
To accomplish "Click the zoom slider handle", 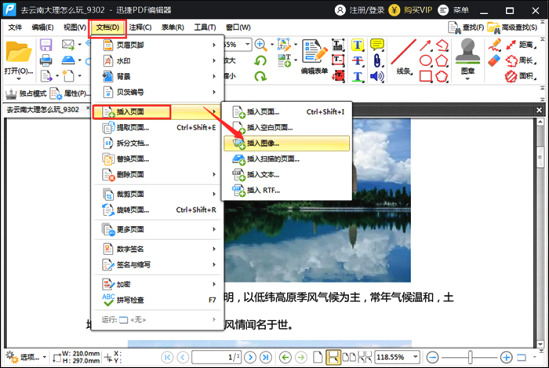I will (470, 357).
